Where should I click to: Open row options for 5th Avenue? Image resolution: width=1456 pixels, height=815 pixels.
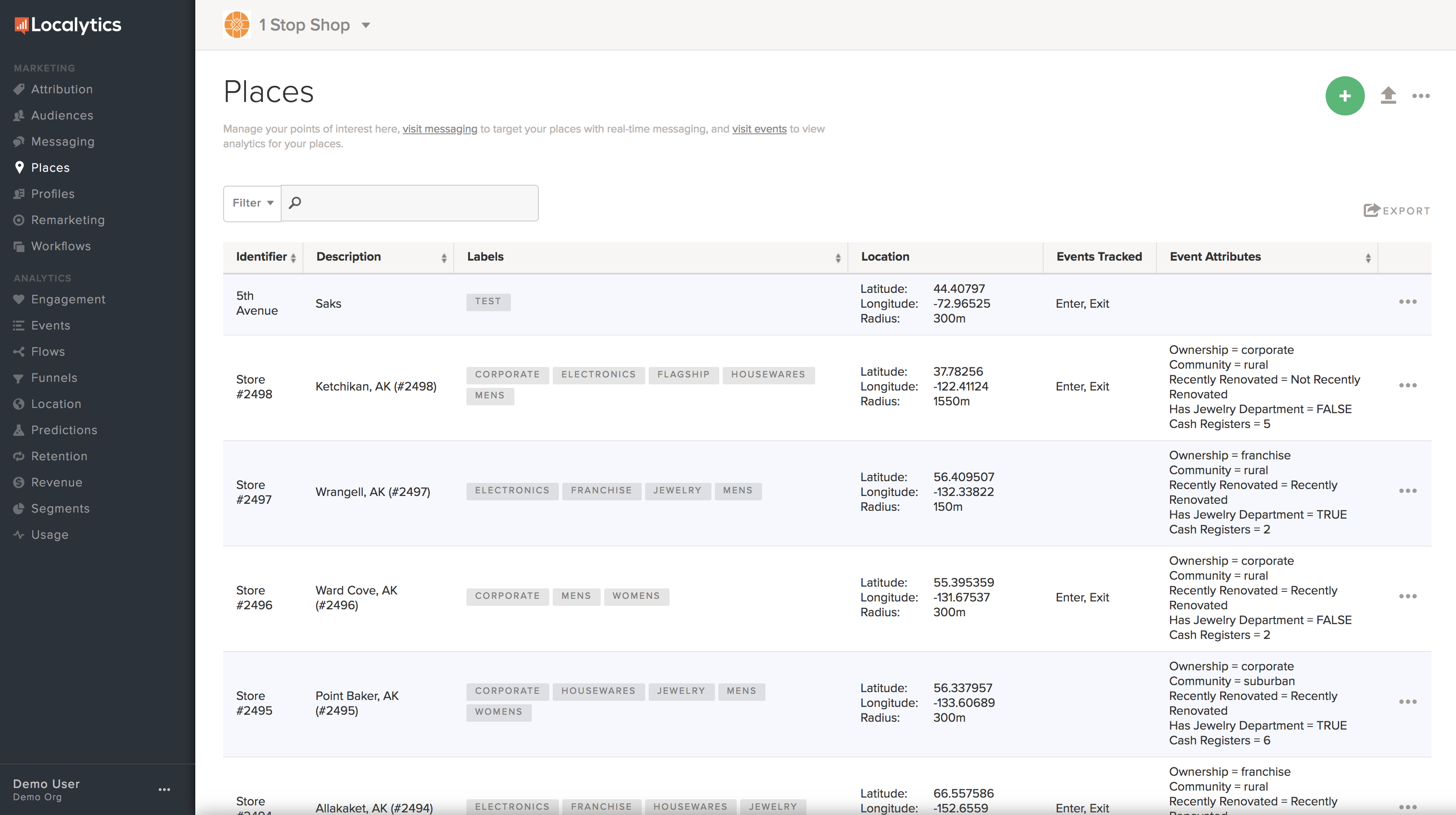tap(1407, 302)
